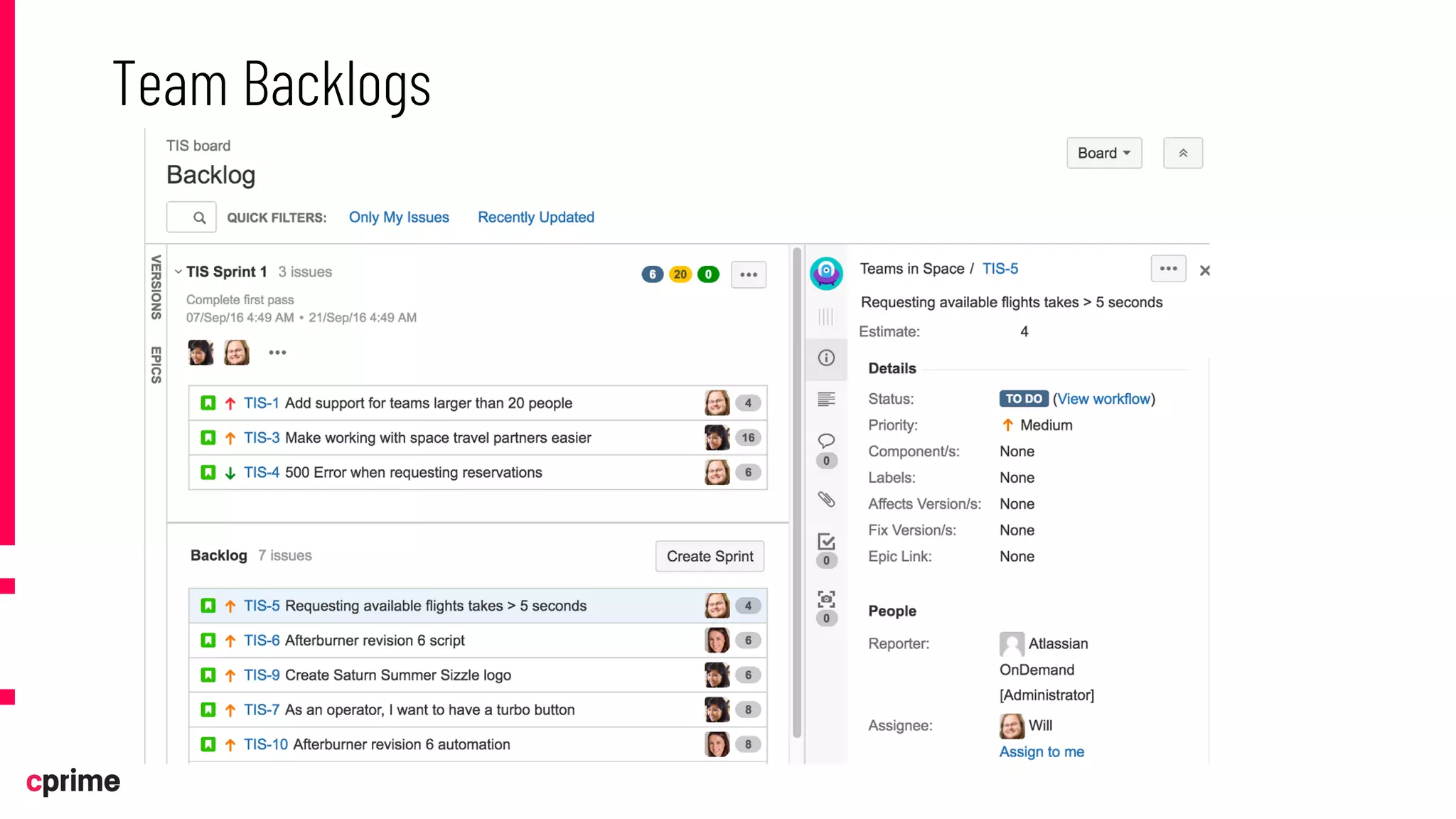Open the attachments paperclip icon
Viewport: 1456px width, 819px height.
click(826, 499)
